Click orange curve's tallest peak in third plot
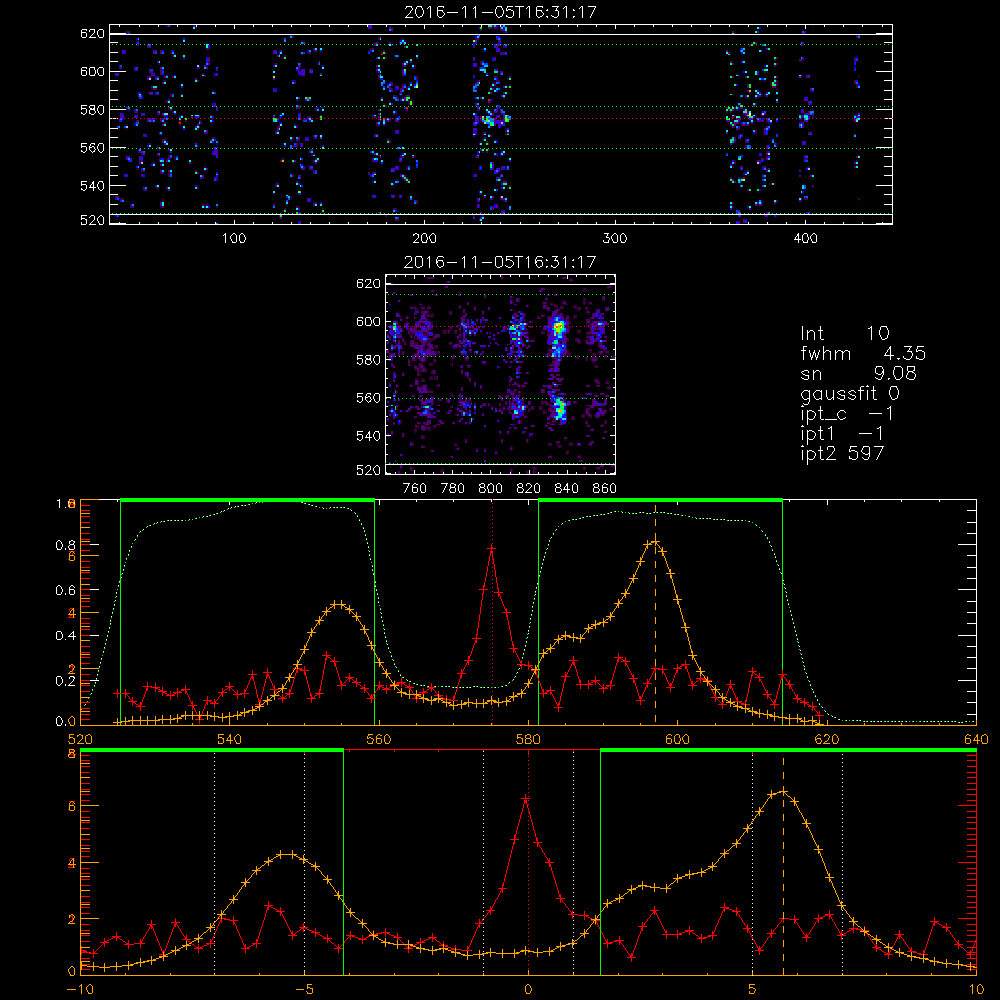 click(655, 542)
